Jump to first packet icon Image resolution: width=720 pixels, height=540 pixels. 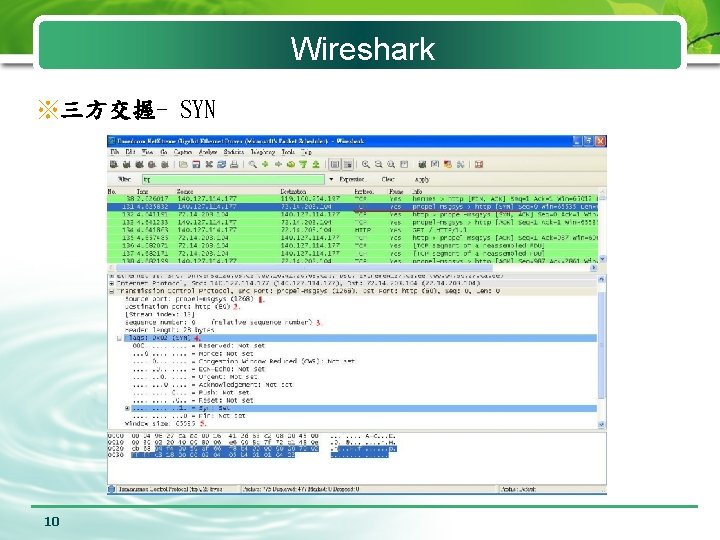coord(303,164)
